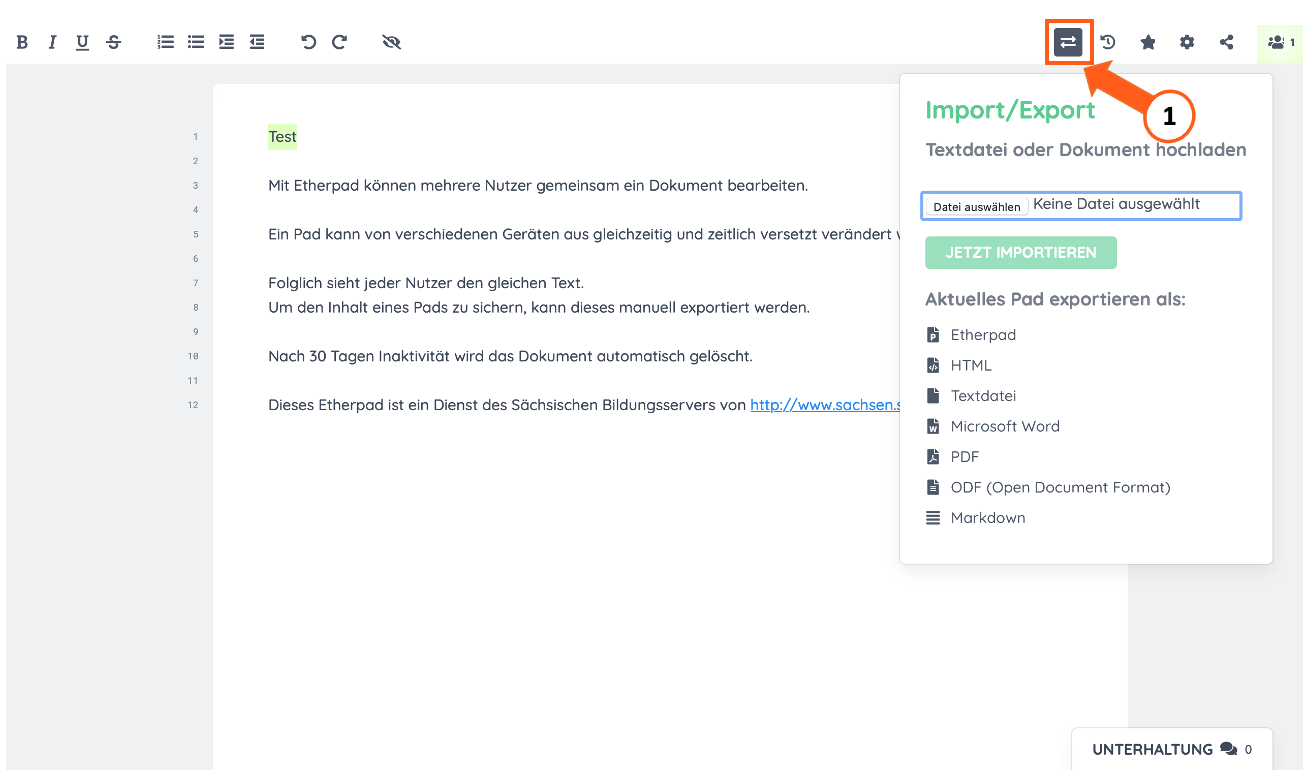This screenshot has width=1316, height=782.
Task: Follow the http://www.sachsen link in the text
Action: click(826, 405)
